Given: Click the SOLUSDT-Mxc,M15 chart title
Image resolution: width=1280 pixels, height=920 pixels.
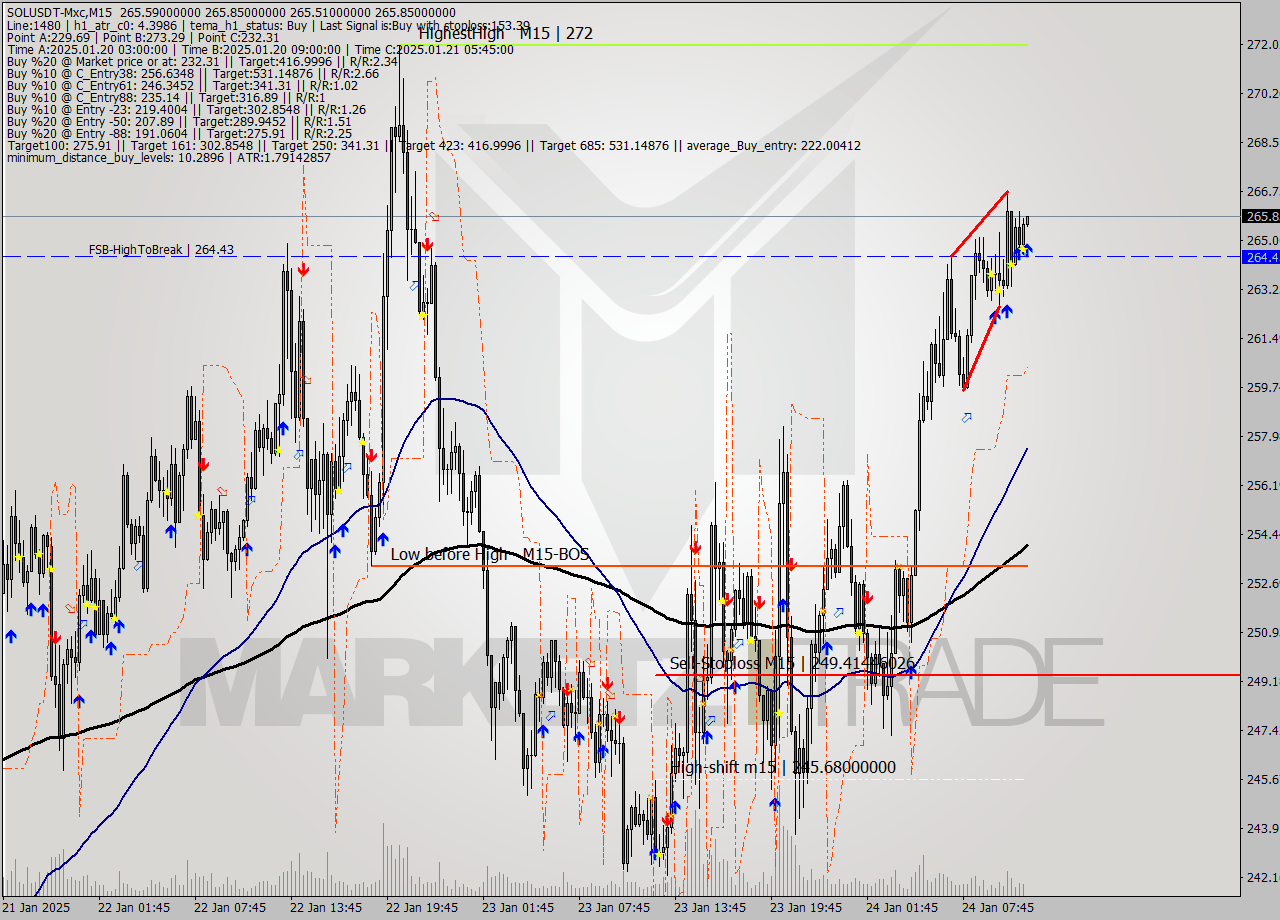Looking at the screenshot, I should (59, 11).
